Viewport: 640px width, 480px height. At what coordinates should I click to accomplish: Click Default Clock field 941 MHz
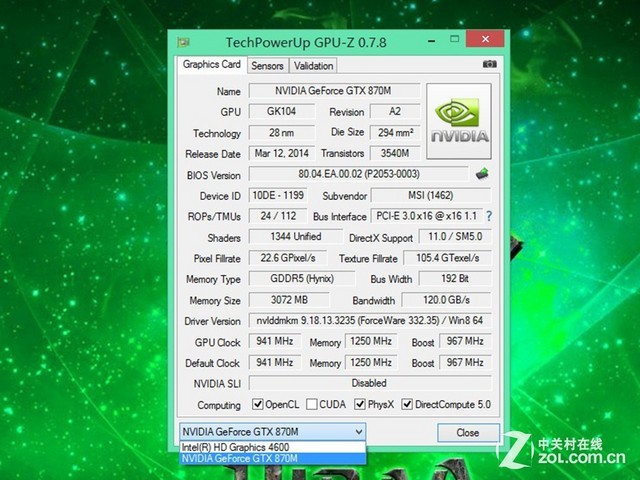tap(275, 362)
